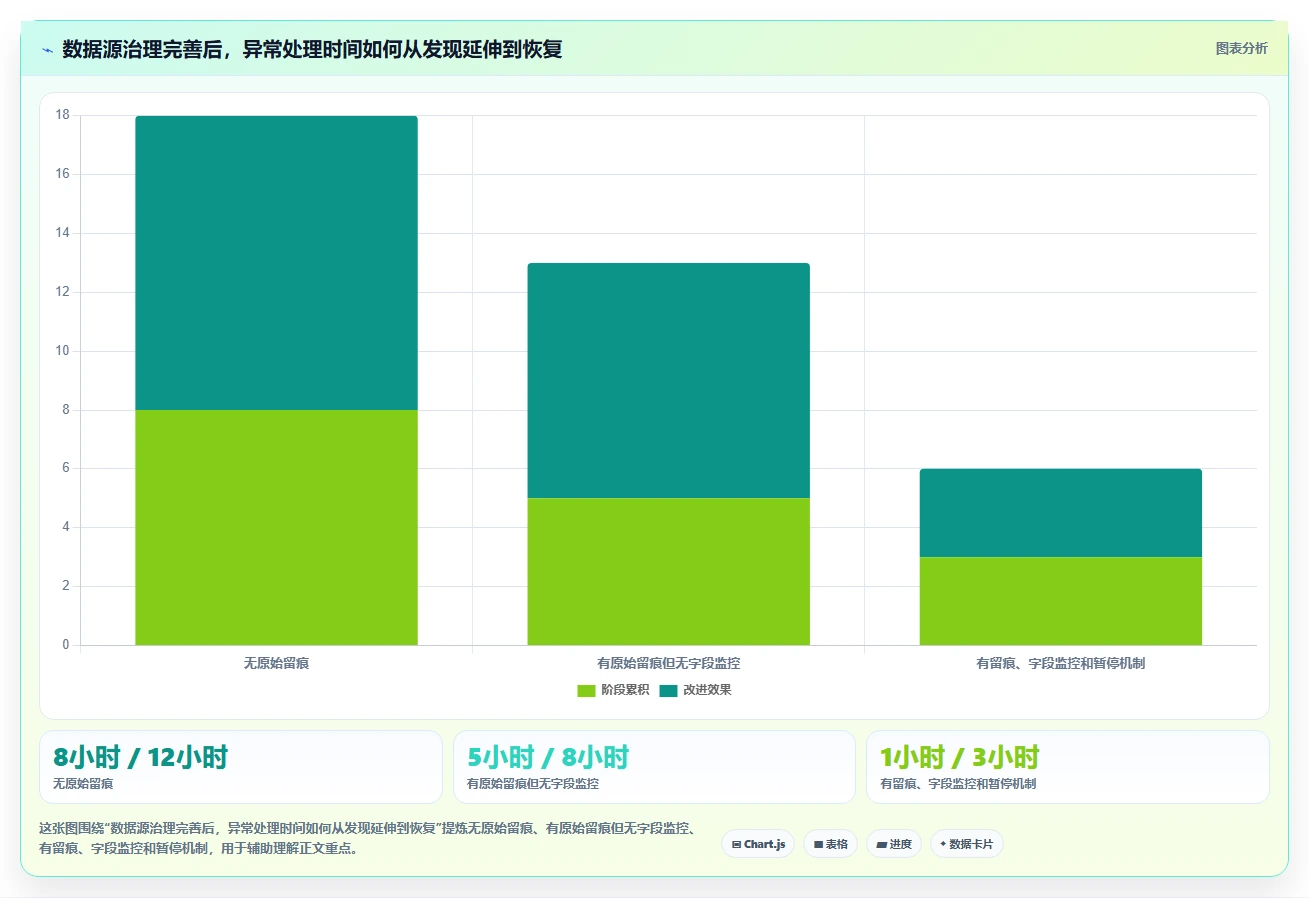
Task: Click the icon inside the 进度 tag
Action: (882, 844)
